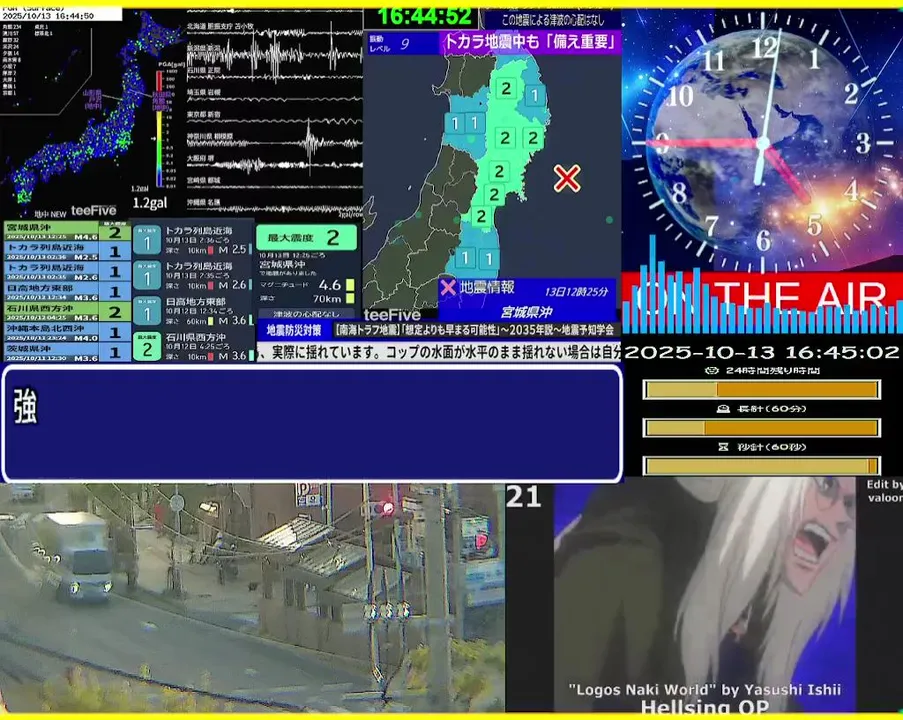This screenshot has height=720, width=903.
Task: Click the 2025/10/13 16:44:50 PGA timestamp
Action: 48,16
